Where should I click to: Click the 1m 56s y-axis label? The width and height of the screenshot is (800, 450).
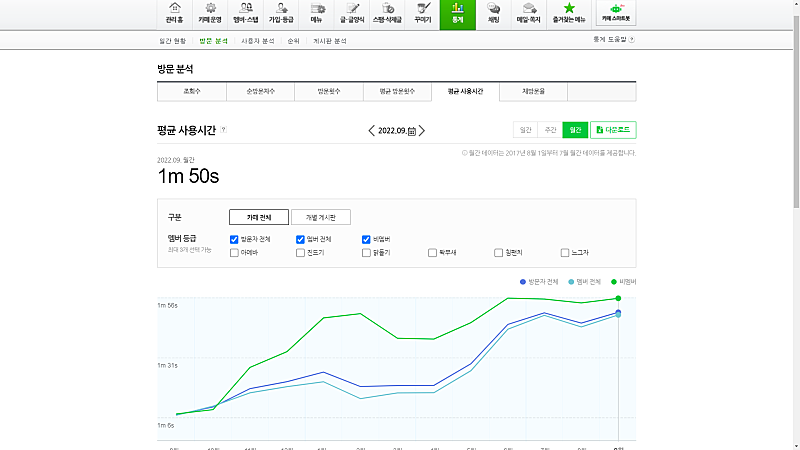(167, 305)
